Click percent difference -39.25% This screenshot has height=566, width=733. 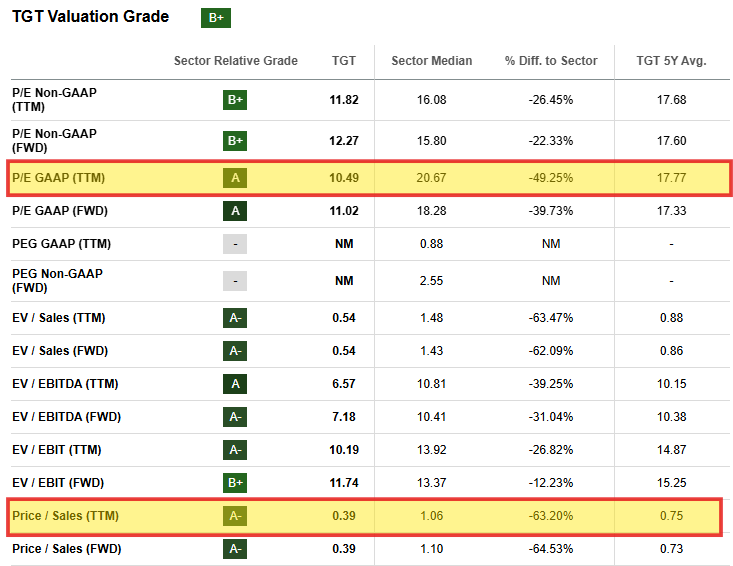coord(551,384)
